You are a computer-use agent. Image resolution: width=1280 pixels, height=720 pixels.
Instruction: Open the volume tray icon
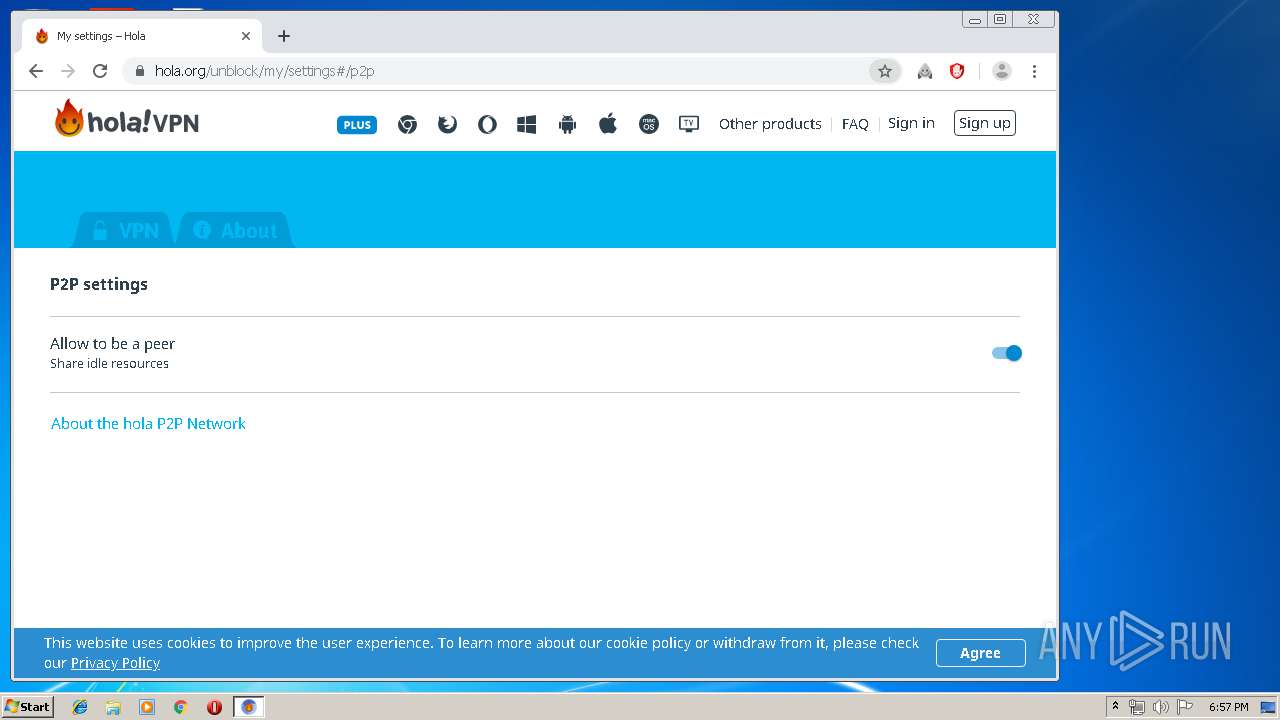click(x=1160, y=707)
